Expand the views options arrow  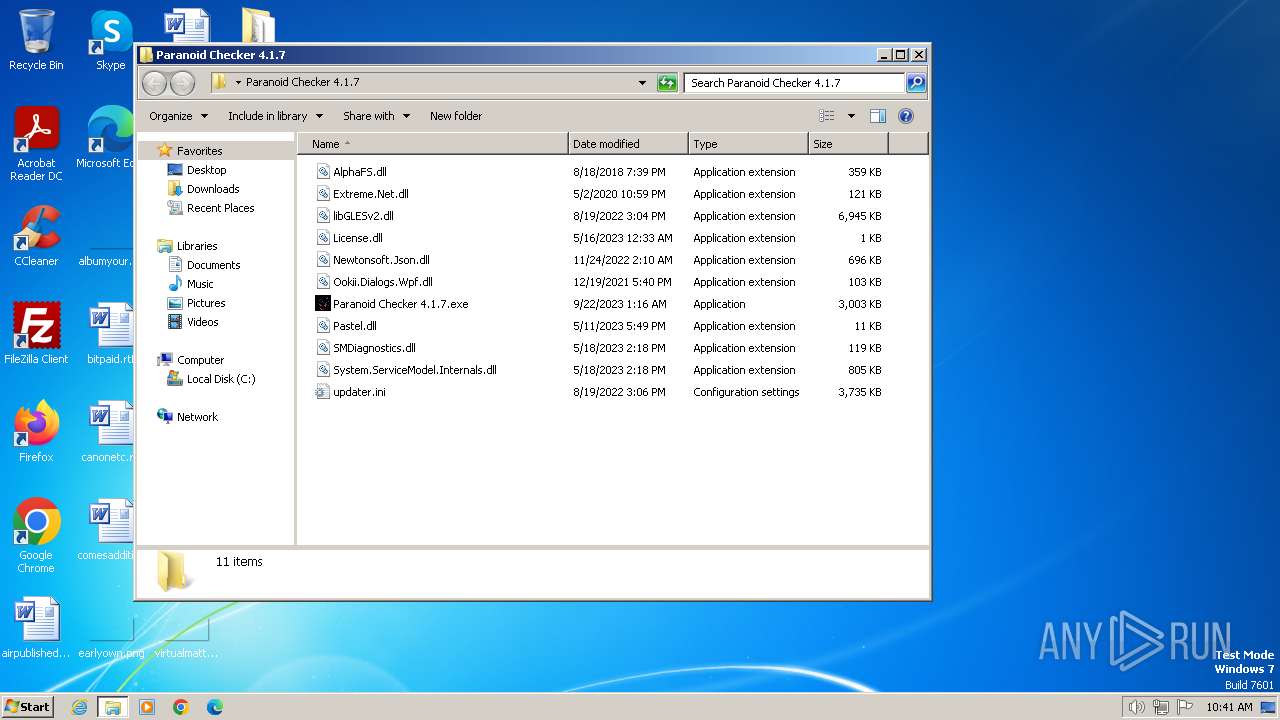(851, 116)
